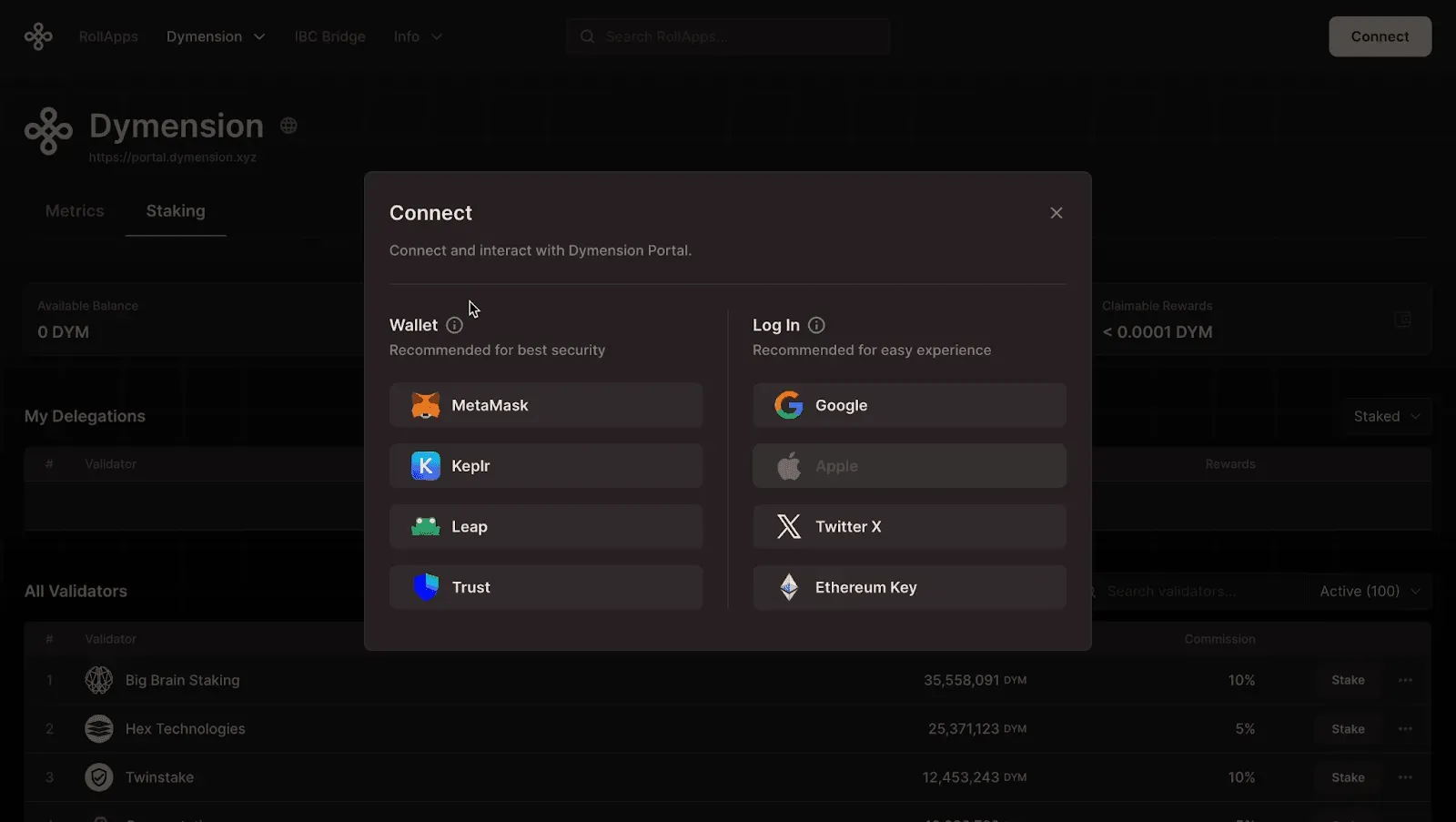
Task: Click the Twitter X logo icon
Action: (x=789, y=526)
